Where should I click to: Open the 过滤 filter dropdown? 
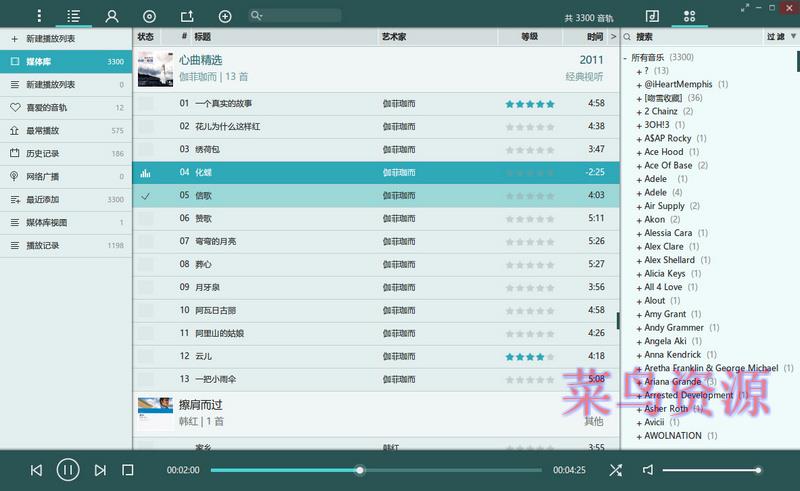pyautogui.click(x=781, y=37)
